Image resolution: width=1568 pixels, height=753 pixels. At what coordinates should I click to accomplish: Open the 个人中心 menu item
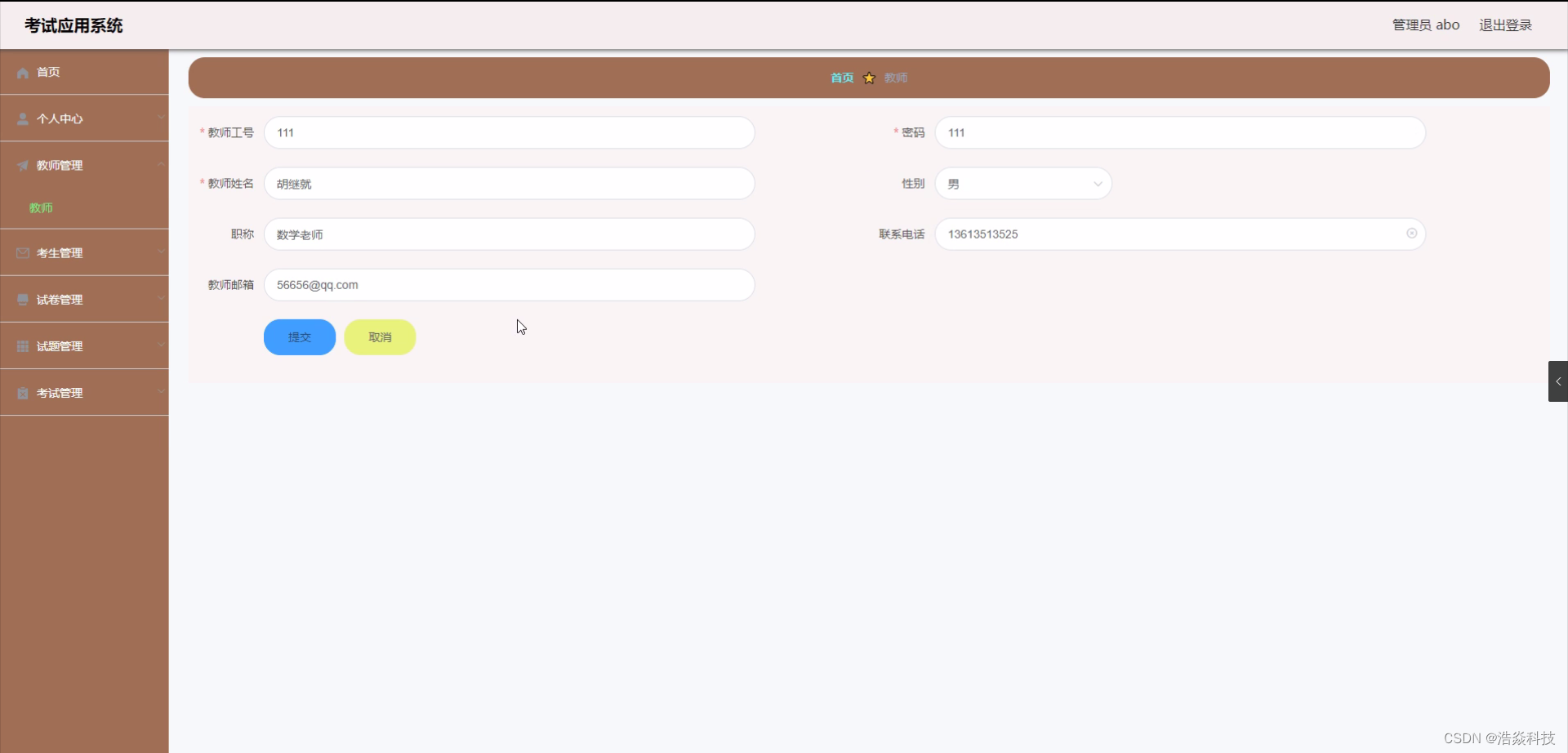(x=59, y=118)
